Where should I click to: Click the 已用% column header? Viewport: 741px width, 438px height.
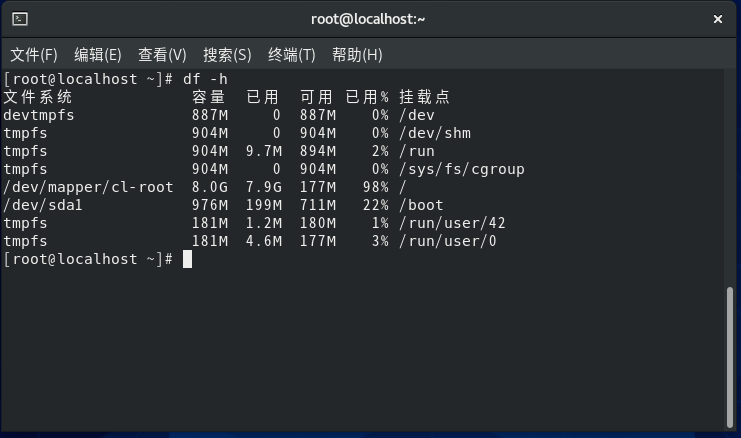(x=367, y=97)
